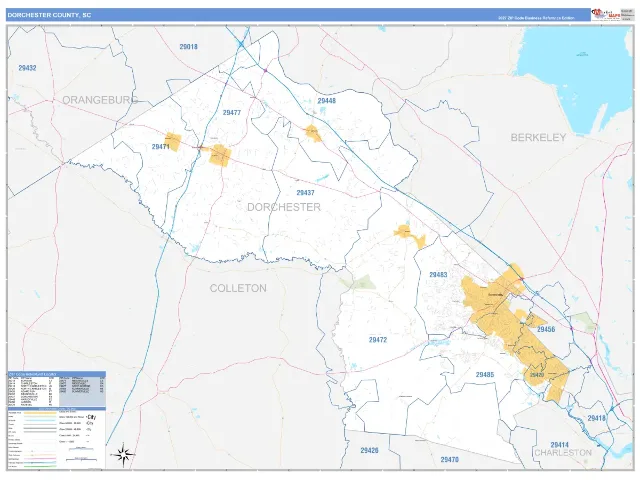
Task: Click the publisher logo in title bar
Action: (x=606, y=15)
